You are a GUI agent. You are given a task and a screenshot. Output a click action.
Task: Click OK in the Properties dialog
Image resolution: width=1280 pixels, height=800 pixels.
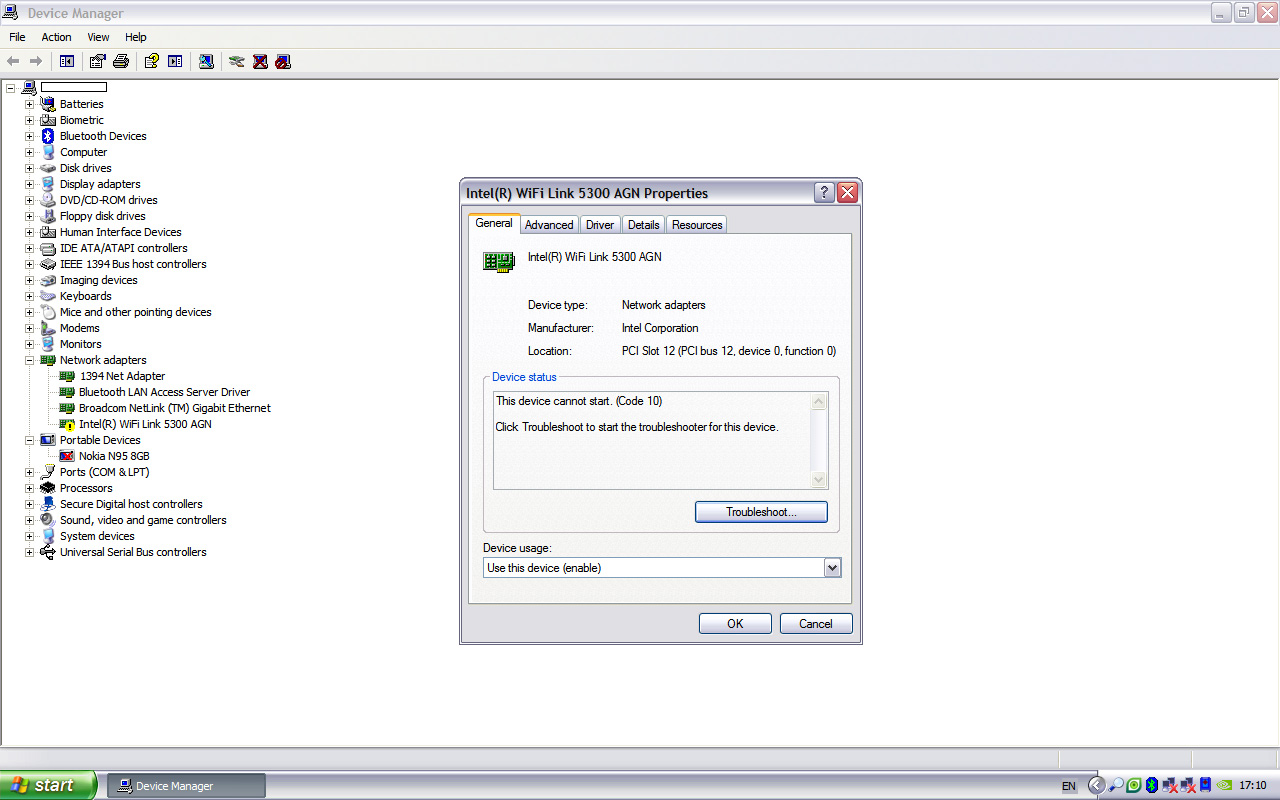coord(735,624)
